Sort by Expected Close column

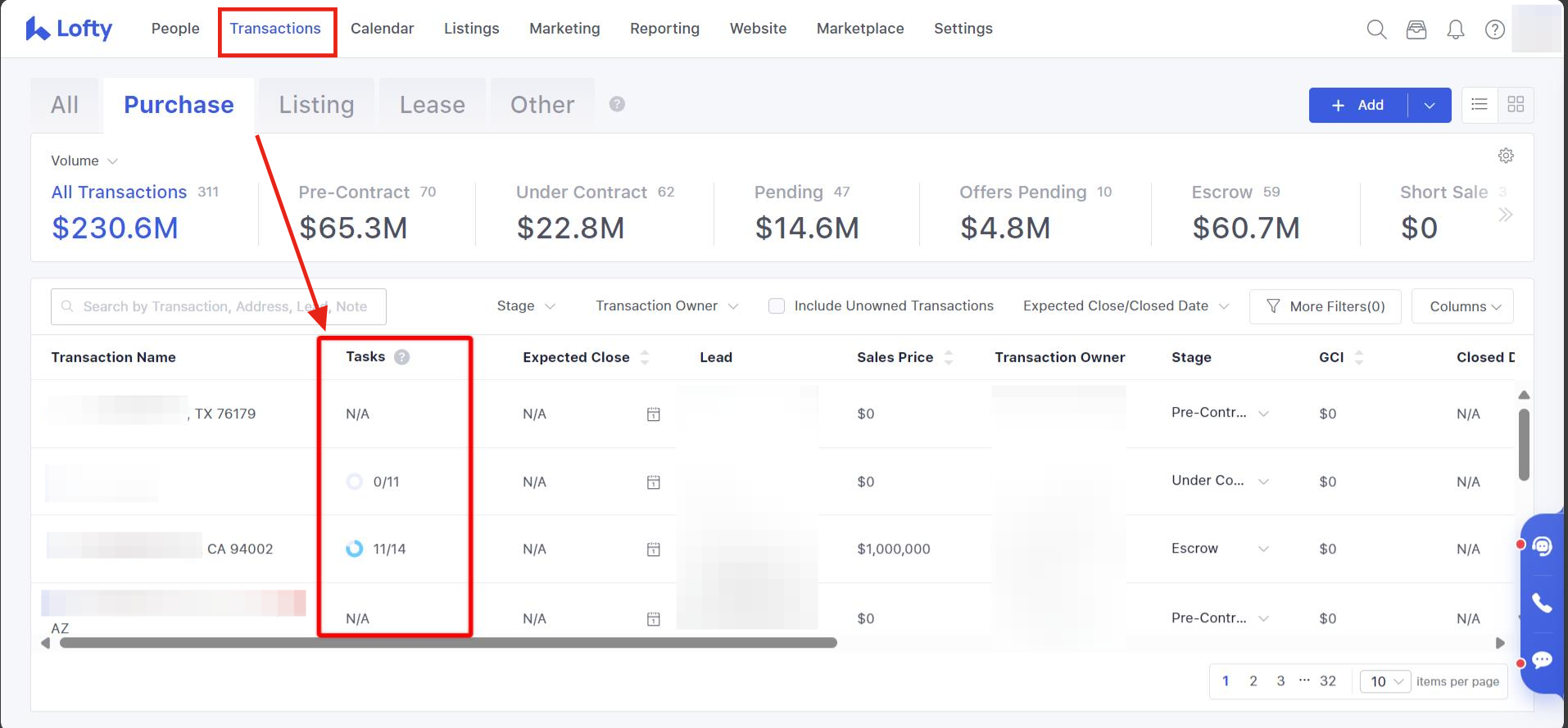[x=645, y=357]
